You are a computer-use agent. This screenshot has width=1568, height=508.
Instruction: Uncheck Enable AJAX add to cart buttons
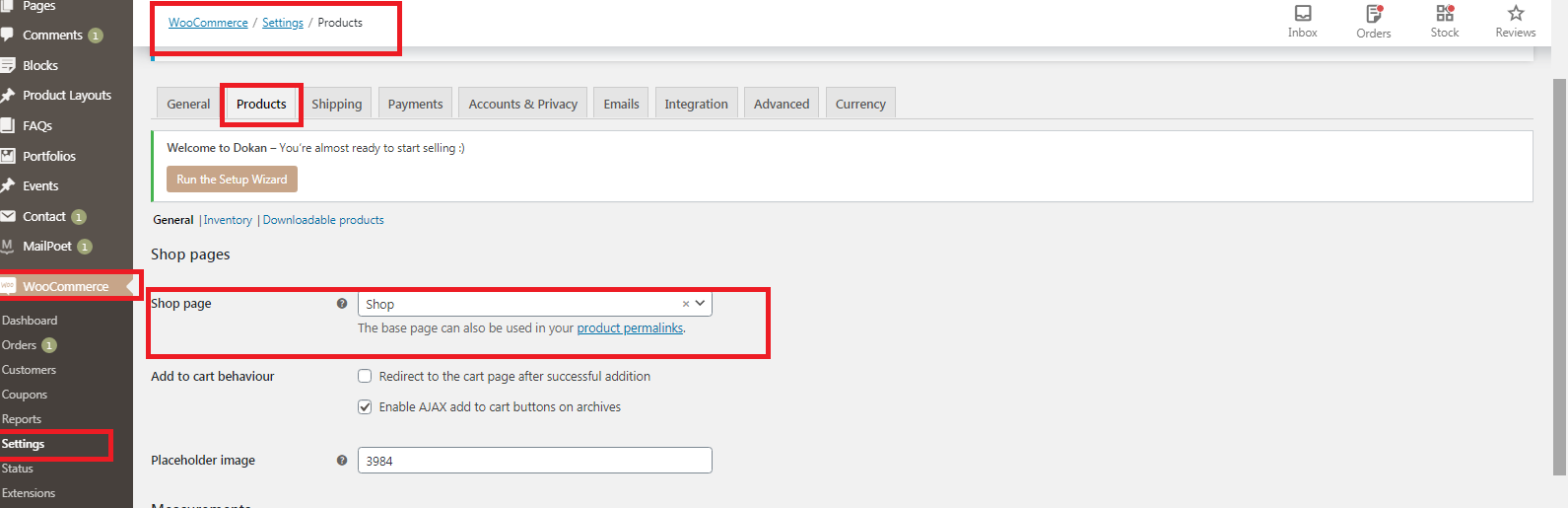click(x=365, y=406)
